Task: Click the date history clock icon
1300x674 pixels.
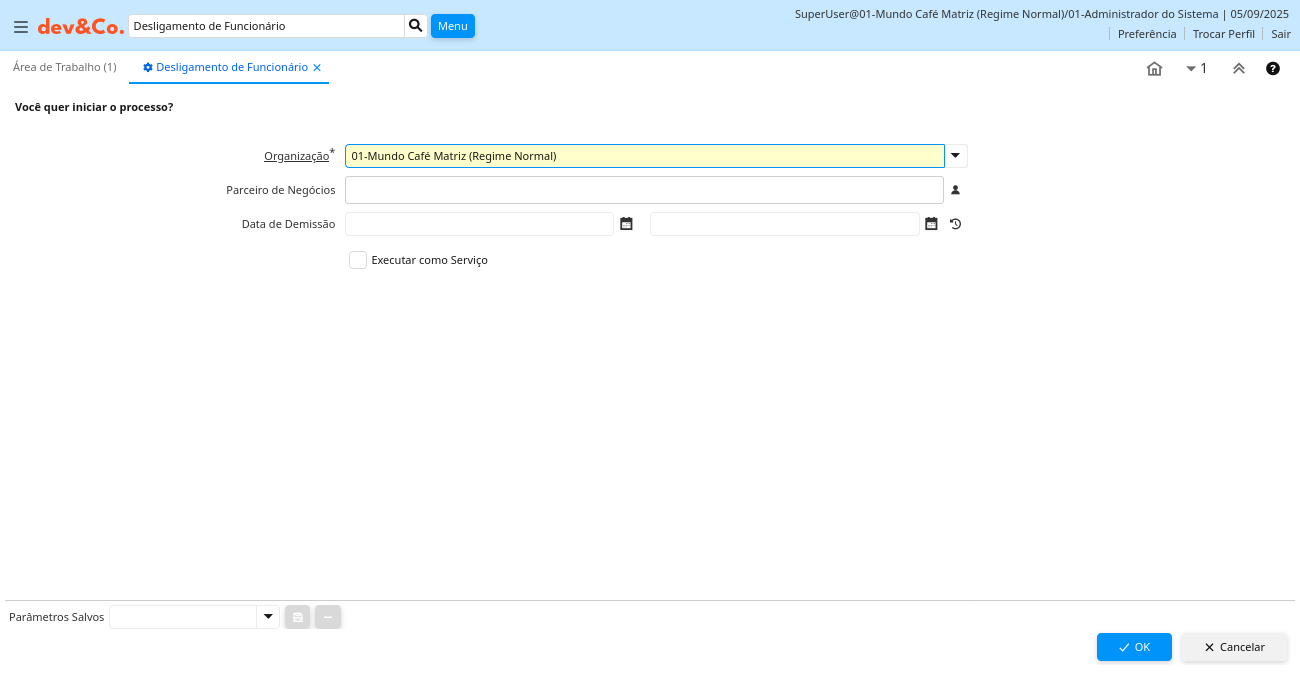Action: [955, 224]
